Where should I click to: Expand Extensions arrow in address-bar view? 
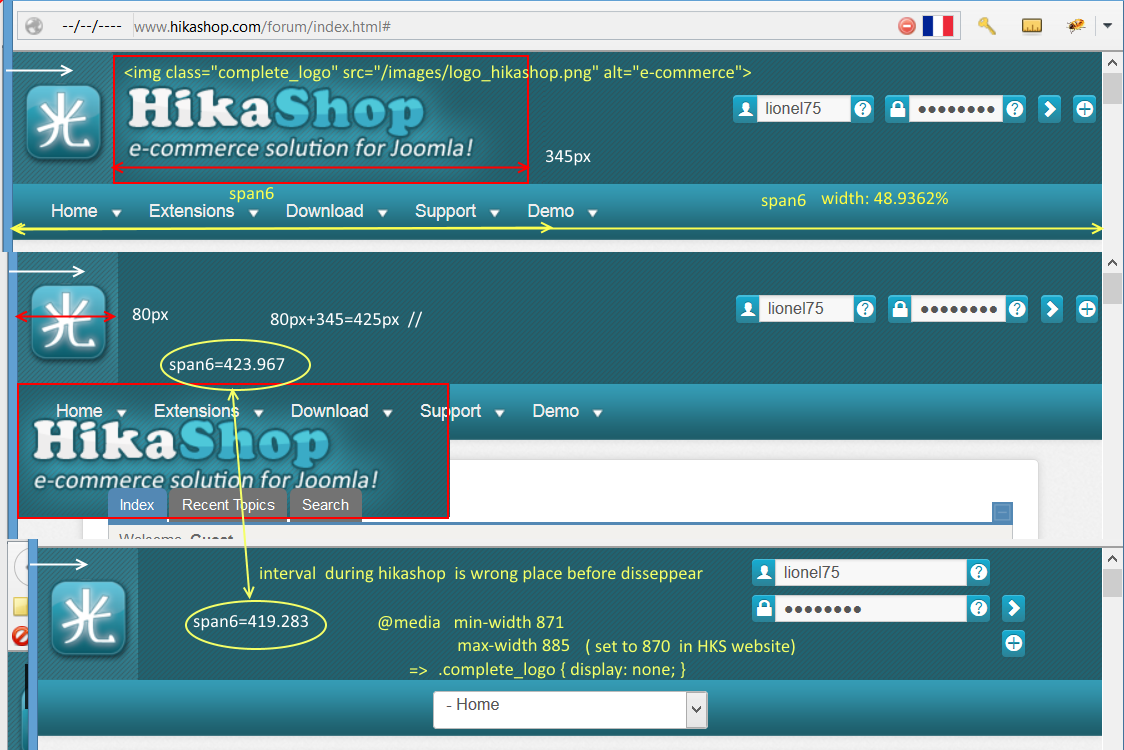click(x=253, y=213)
